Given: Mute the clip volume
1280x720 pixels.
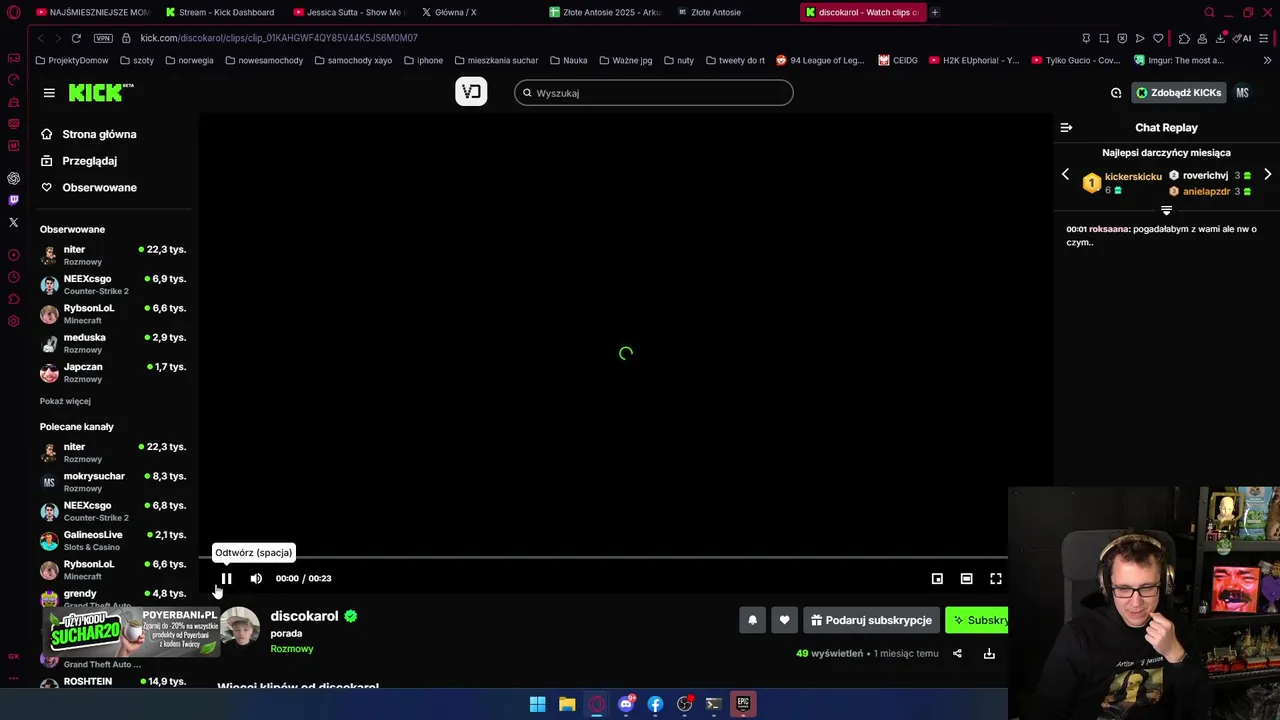Looking at the screenshot, I should 256,578.
